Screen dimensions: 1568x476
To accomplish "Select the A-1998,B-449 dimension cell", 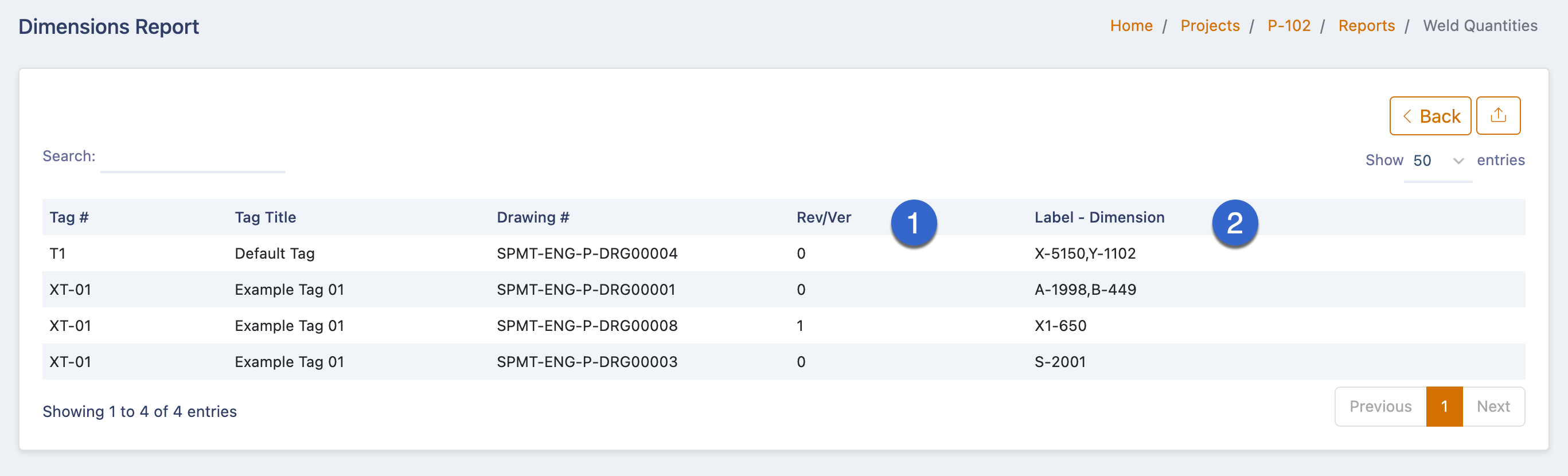I will [x=1085, y=290].
